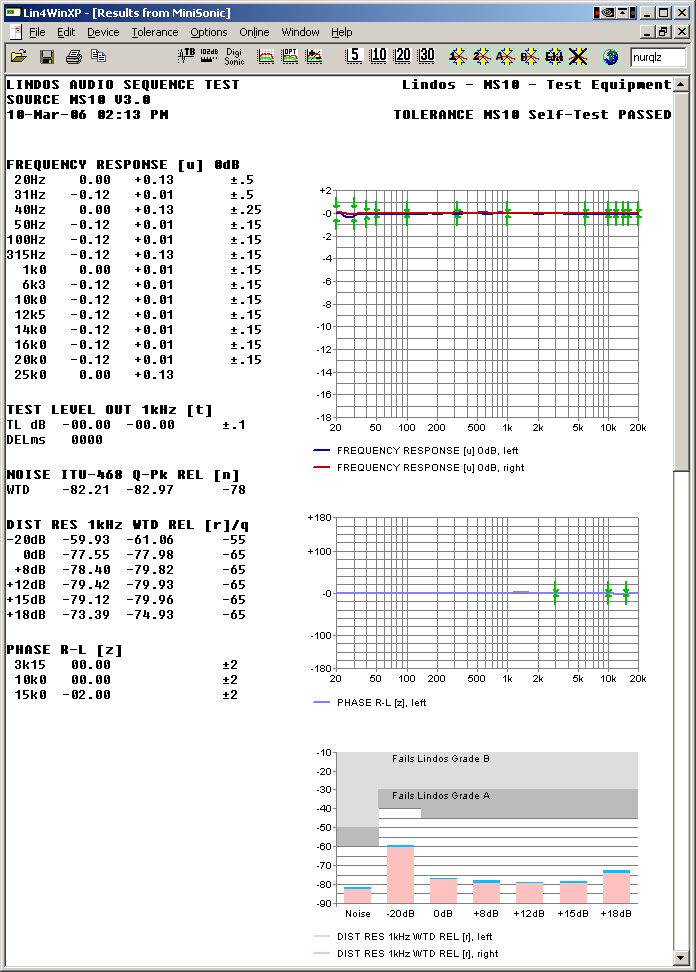The width and height of the screenshot is (696, 972).
Task: Select the sequence 30 toolbar button
Action: (x=426, y=56)
